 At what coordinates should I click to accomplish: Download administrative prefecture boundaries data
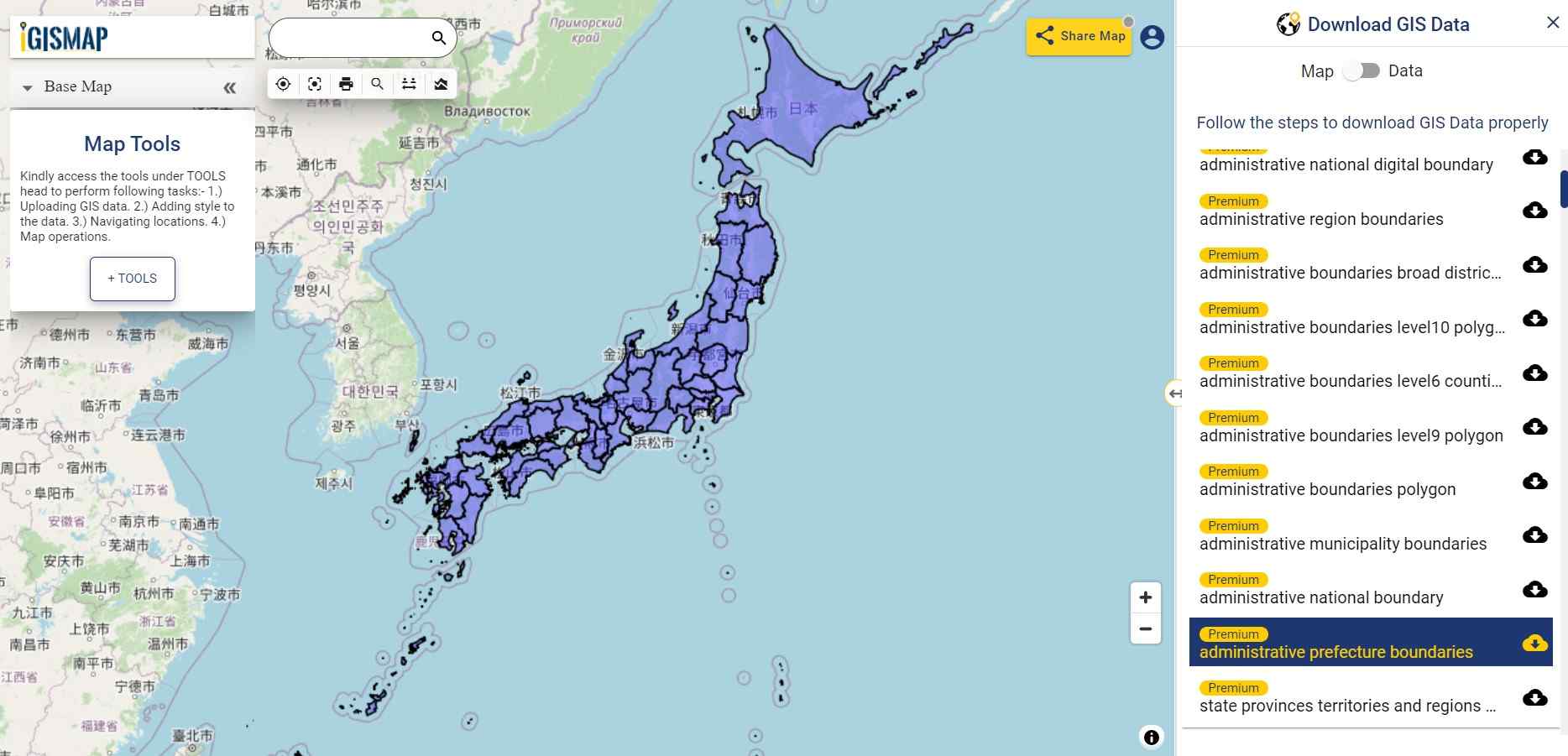click(x=1535, y=644)
